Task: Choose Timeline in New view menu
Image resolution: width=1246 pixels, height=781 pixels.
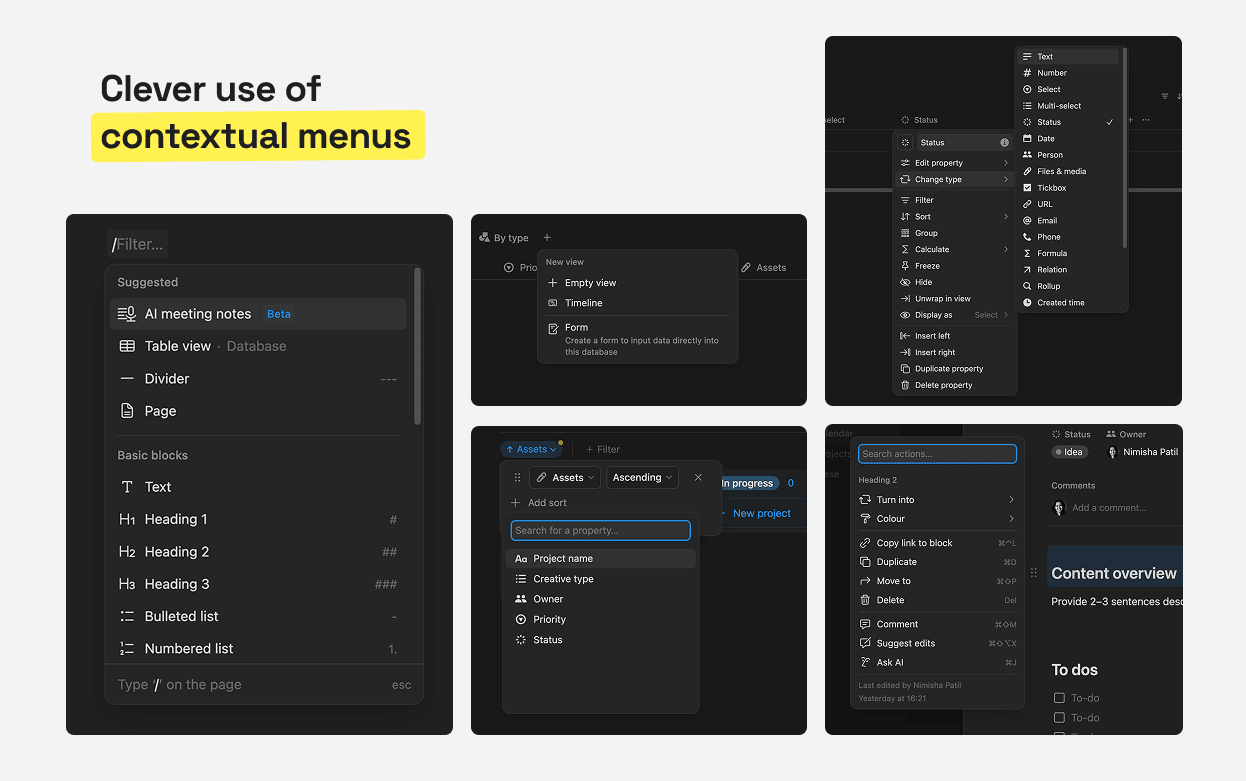Action: point(637,303)
